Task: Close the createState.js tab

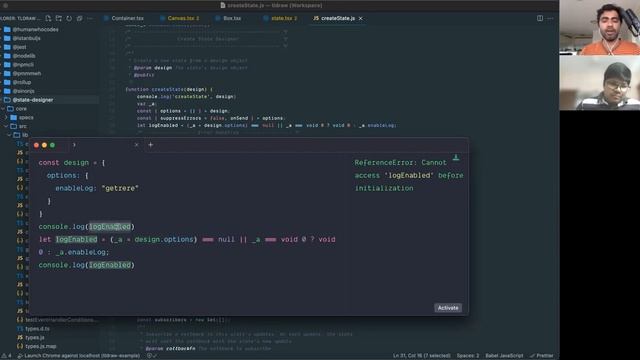Action: coord(360,18)
